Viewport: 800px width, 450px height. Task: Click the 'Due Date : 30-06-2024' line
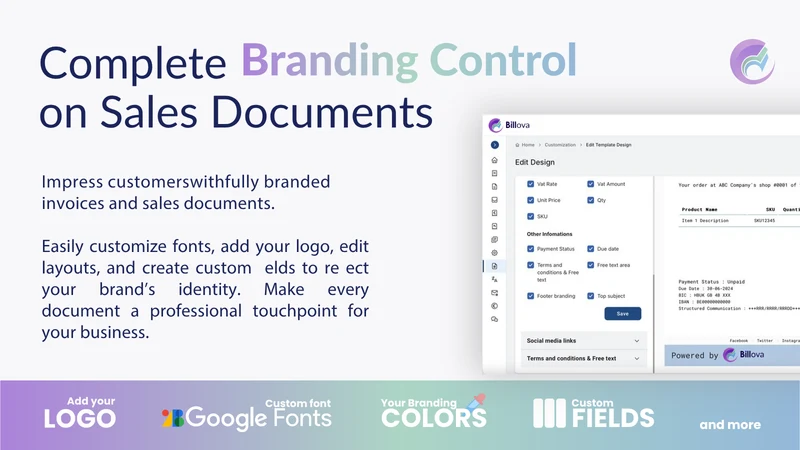click(706, 288)
